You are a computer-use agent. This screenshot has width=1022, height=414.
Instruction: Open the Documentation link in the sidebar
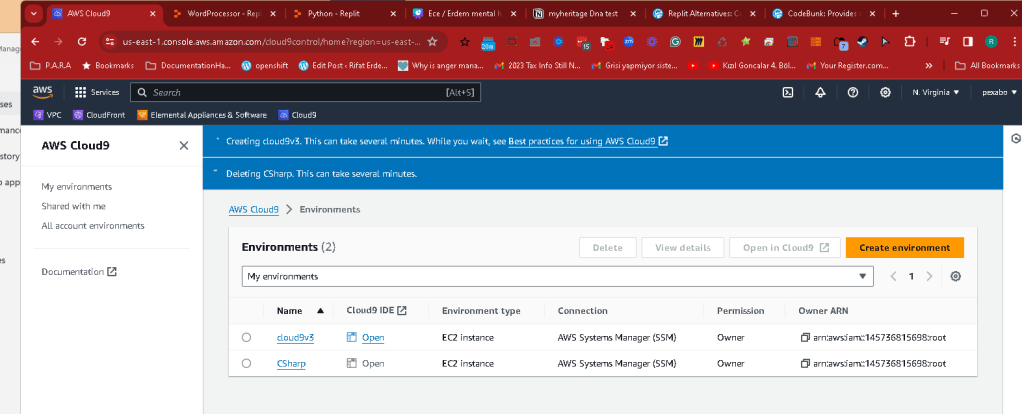[79, 271]
